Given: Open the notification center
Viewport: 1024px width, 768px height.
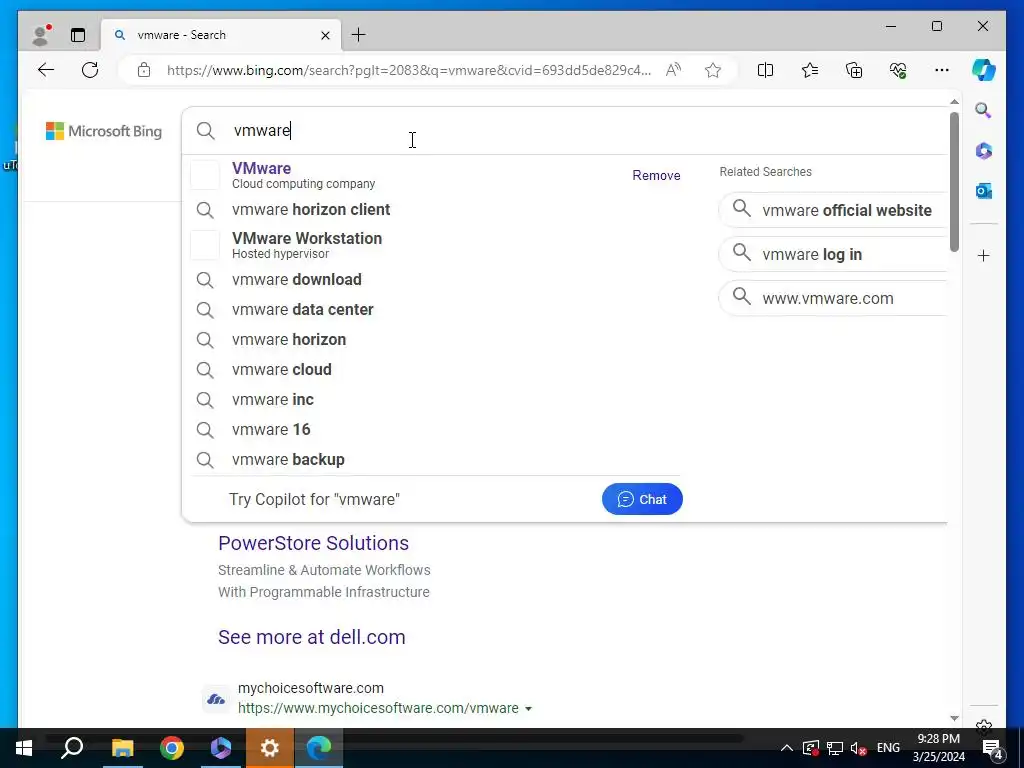Looking at the screenshot, I should pyautogui.click(x=993, y=748).
